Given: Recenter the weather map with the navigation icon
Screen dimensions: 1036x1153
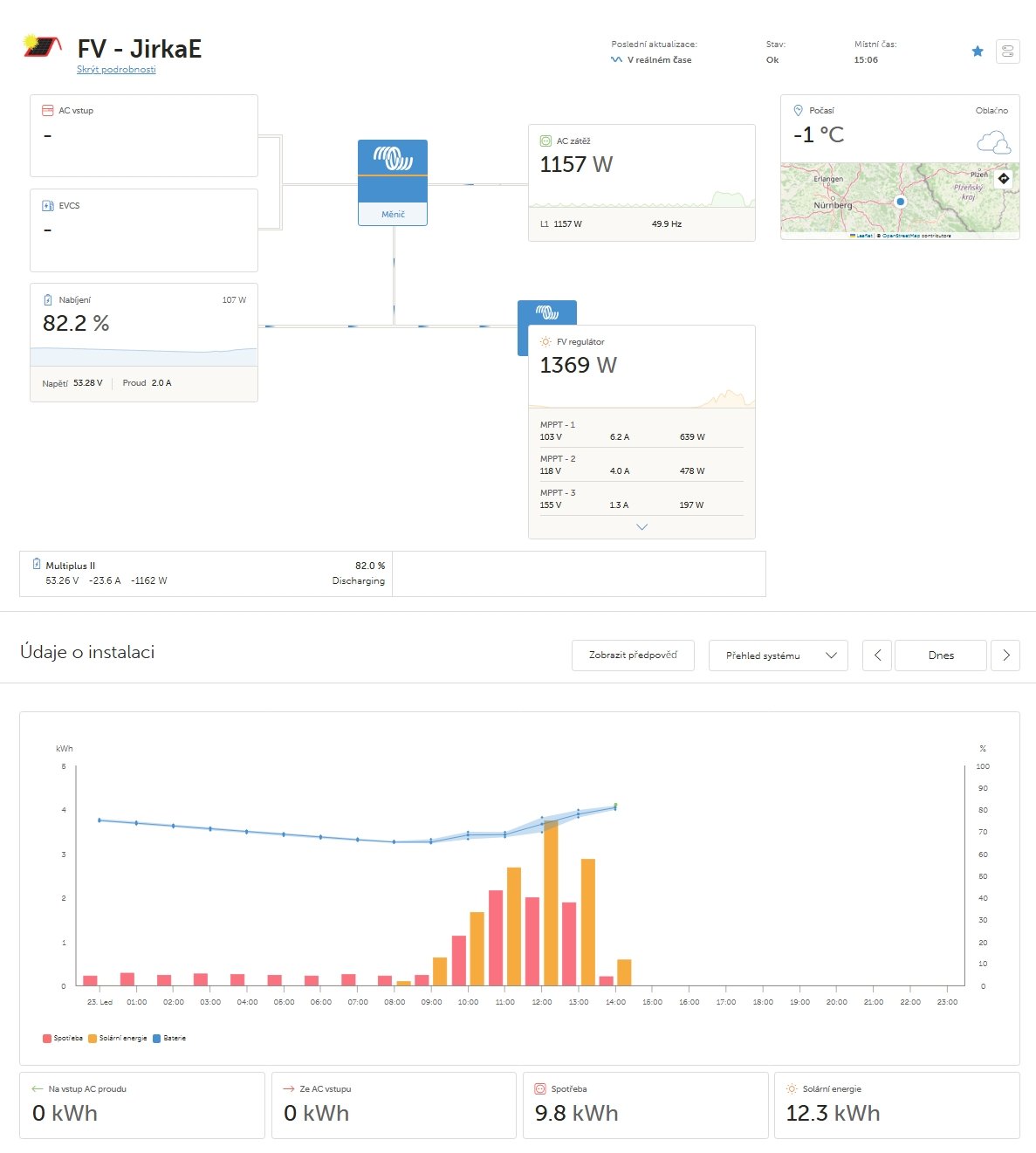Looking at the screenshot, I should [x=1004, y=178].
